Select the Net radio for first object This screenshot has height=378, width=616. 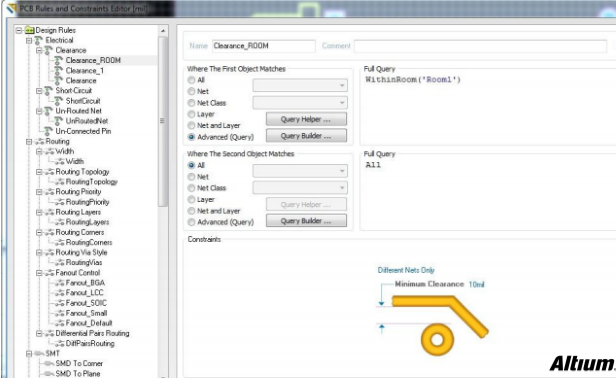click(191, 92)
